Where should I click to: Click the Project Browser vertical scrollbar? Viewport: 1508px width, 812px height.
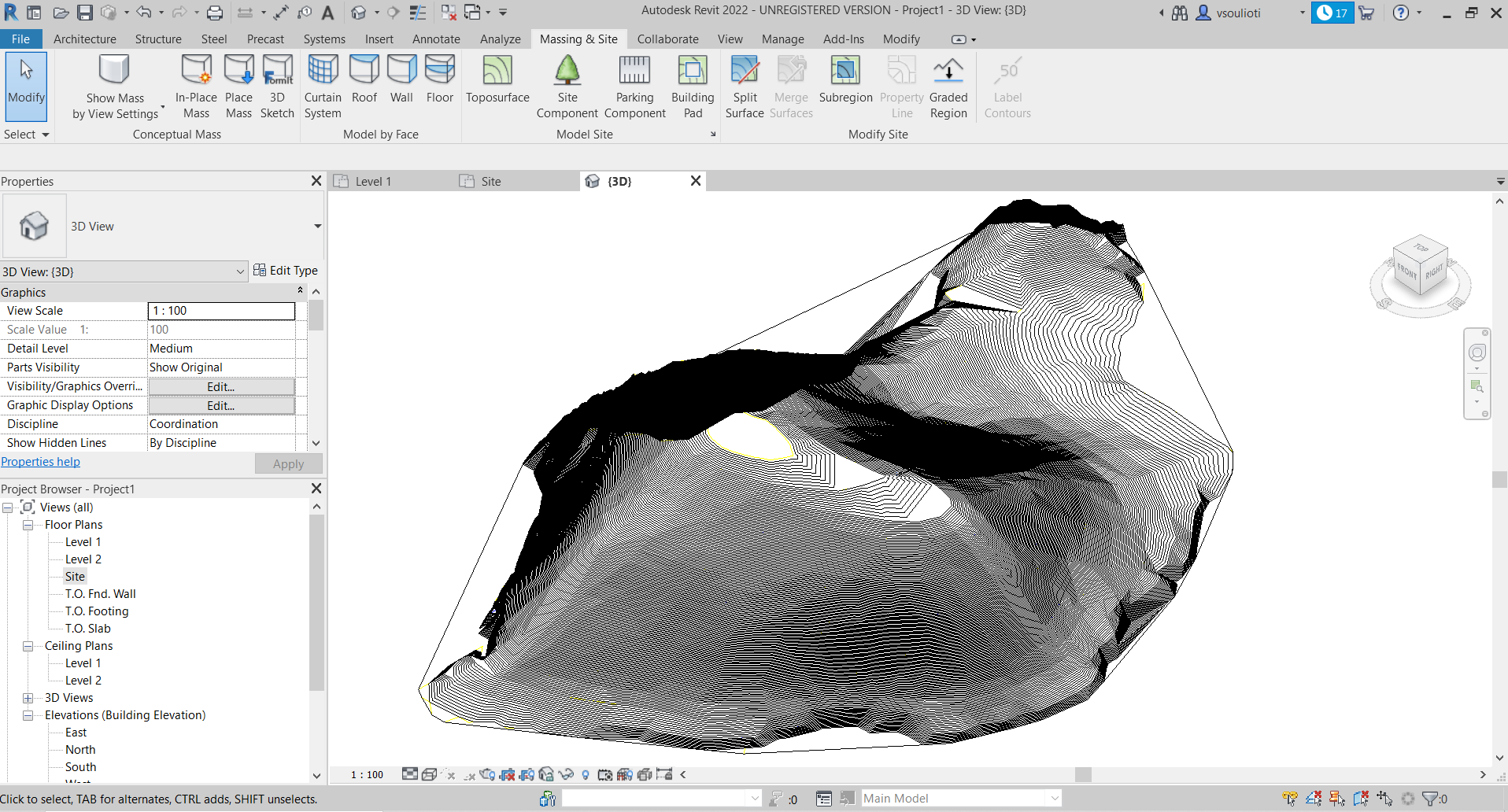[x=316, y=602]
